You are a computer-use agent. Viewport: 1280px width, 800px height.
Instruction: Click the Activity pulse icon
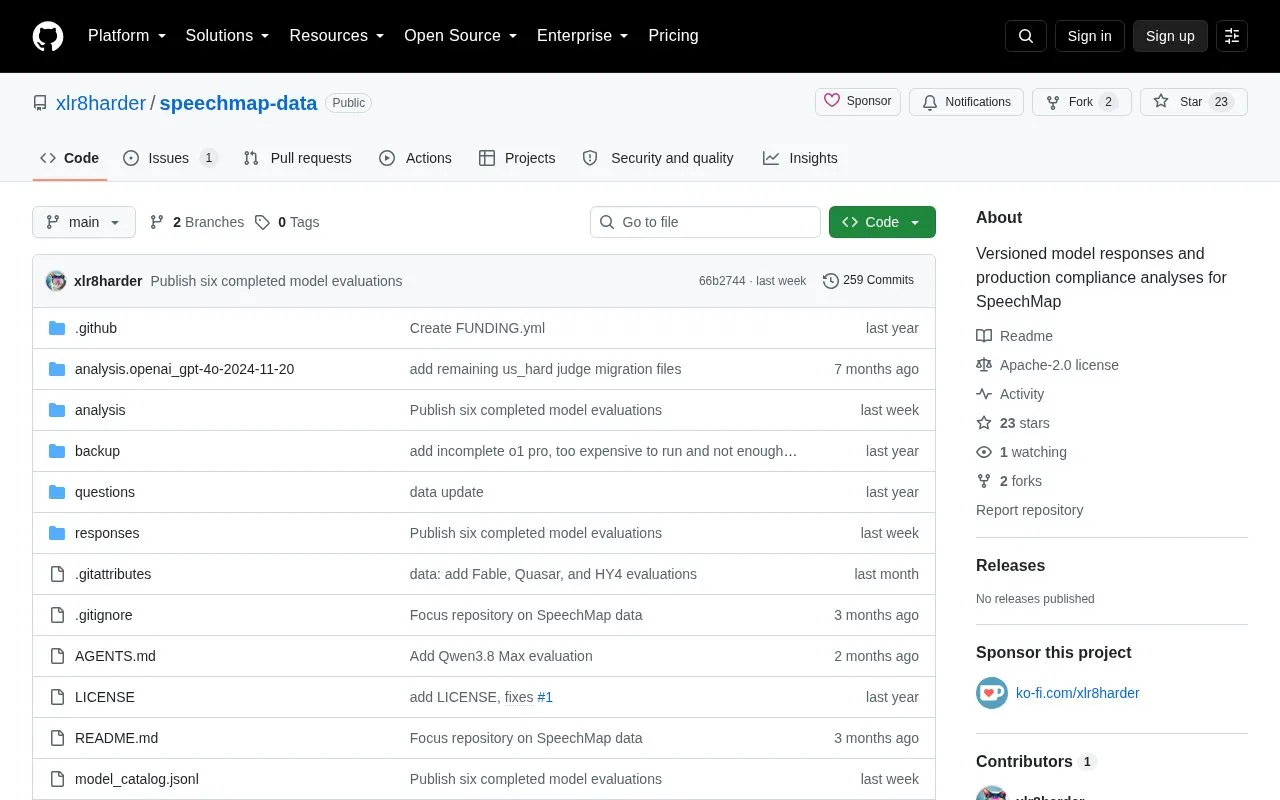tap(984, 394)
